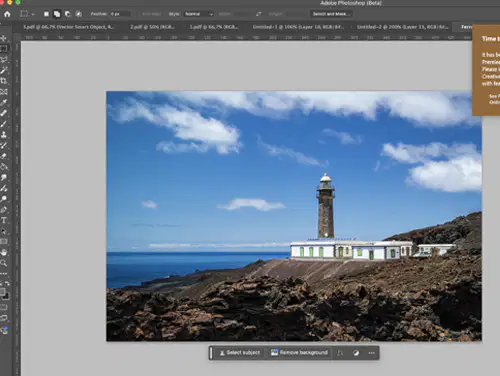Viewport: 500px width, 376px height.
Task: Click the Select and Mask button
Action: pos(331,14)
